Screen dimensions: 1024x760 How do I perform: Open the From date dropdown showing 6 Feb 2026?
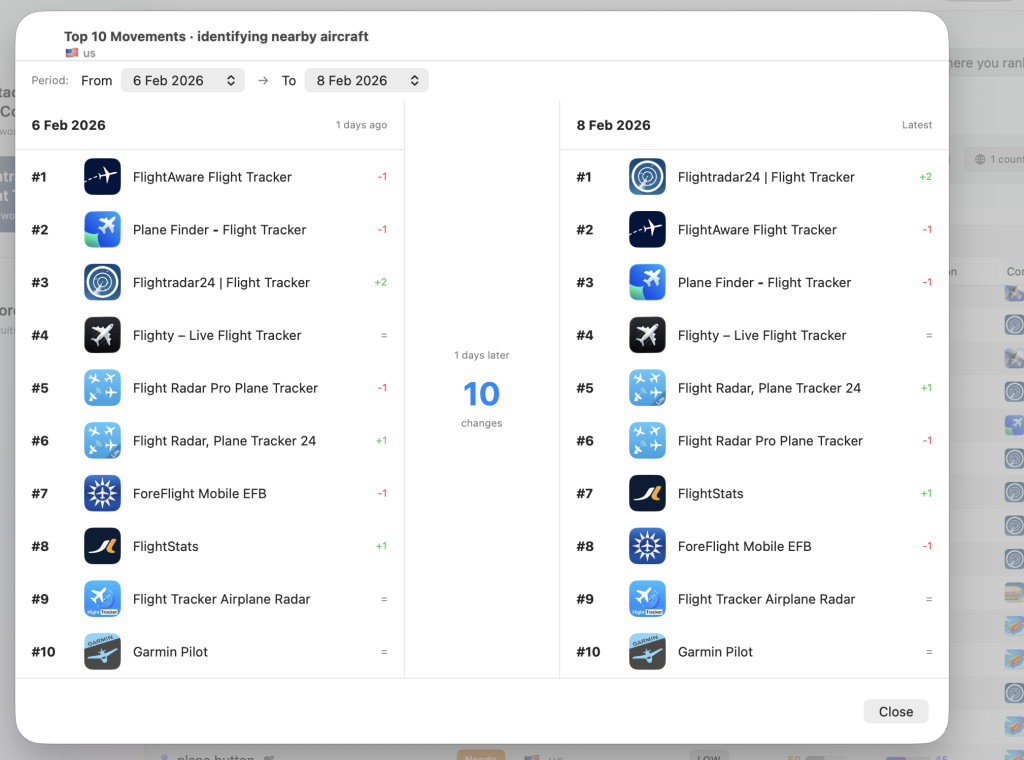click(183, 80)
